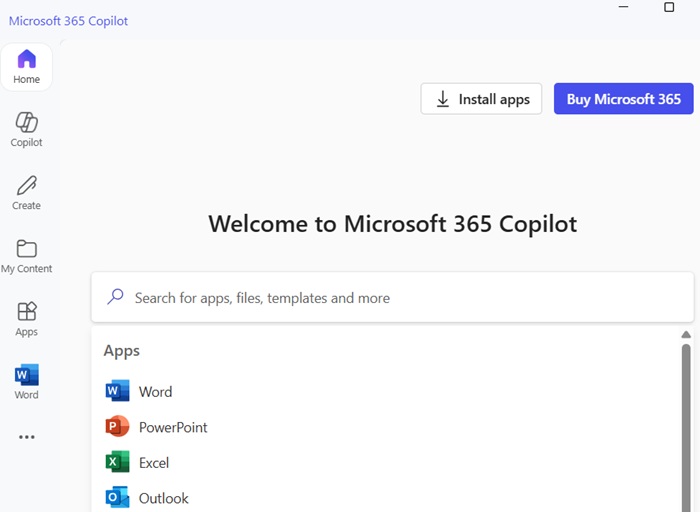
Task: Open the Home tab in sidebar
Action: click(x=26, y=67)
